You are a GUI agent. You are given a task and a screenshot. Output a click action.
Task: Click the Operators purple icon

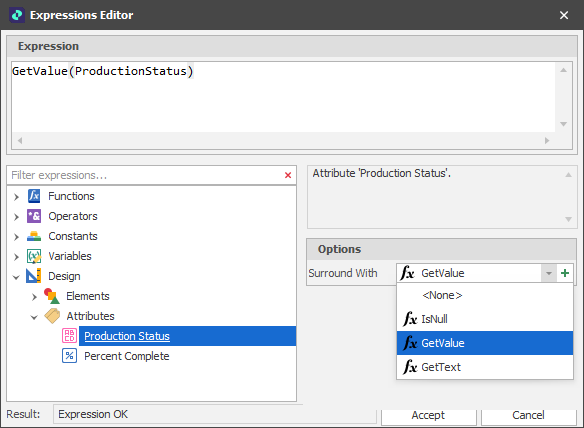(34, 216)
